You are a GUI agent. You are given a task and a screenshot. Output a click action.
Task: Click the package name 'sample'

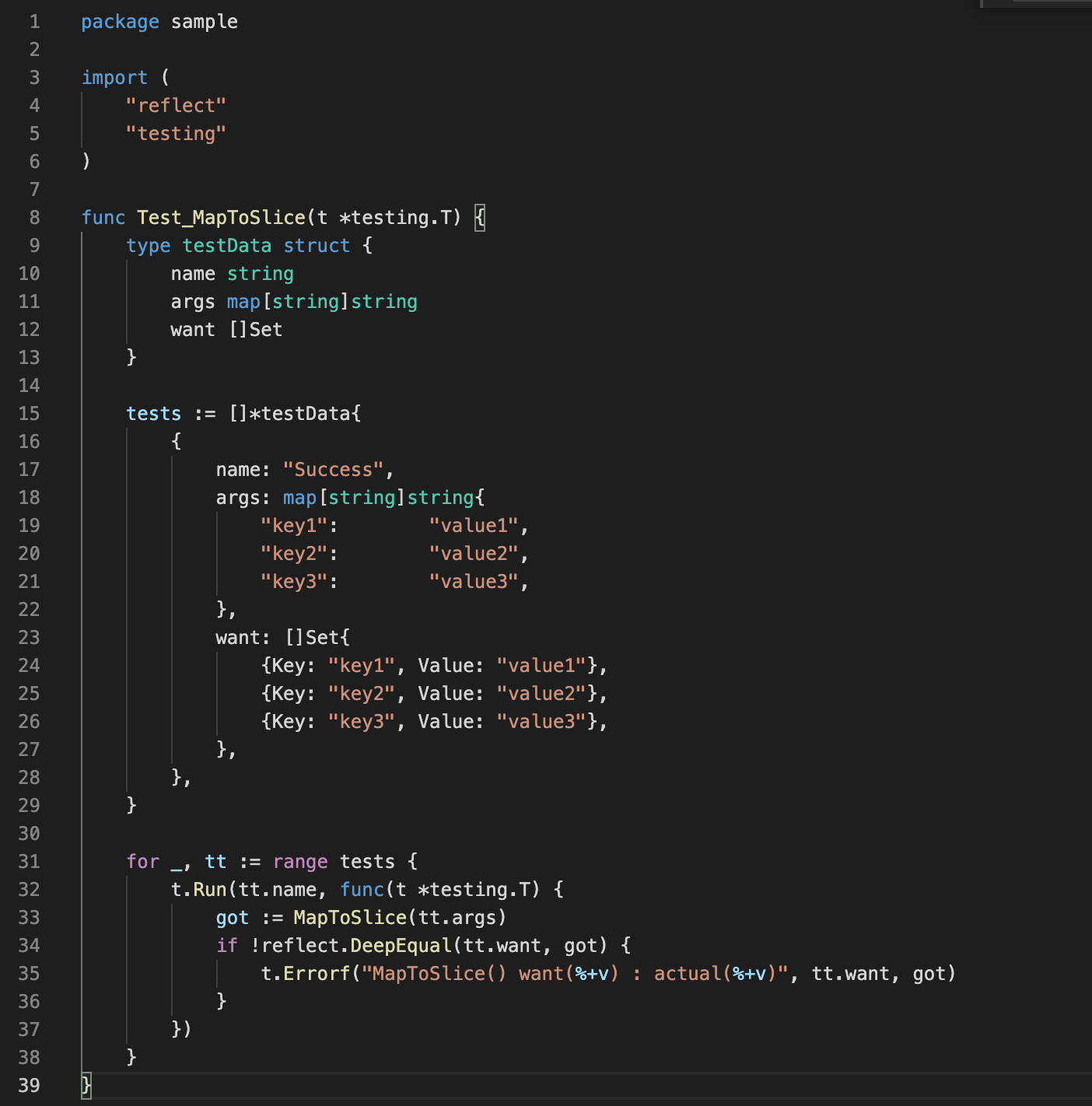tap(205, 22)
